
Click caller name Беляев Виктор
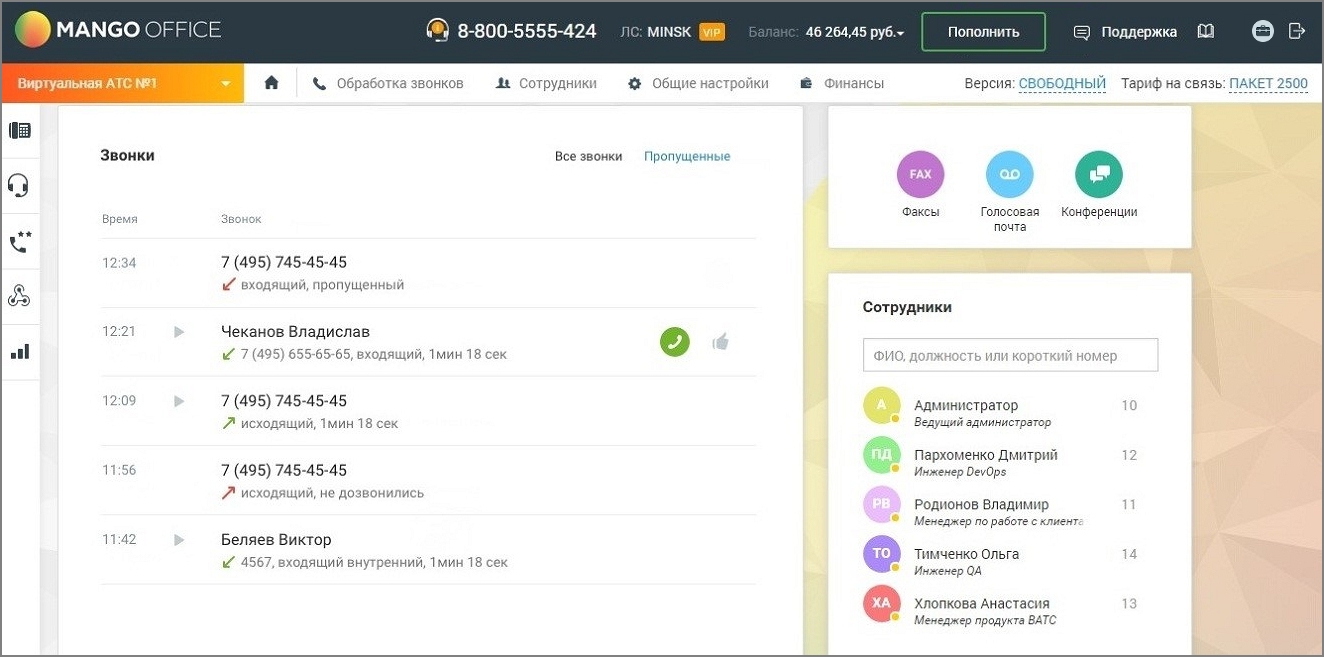point(276,540)
